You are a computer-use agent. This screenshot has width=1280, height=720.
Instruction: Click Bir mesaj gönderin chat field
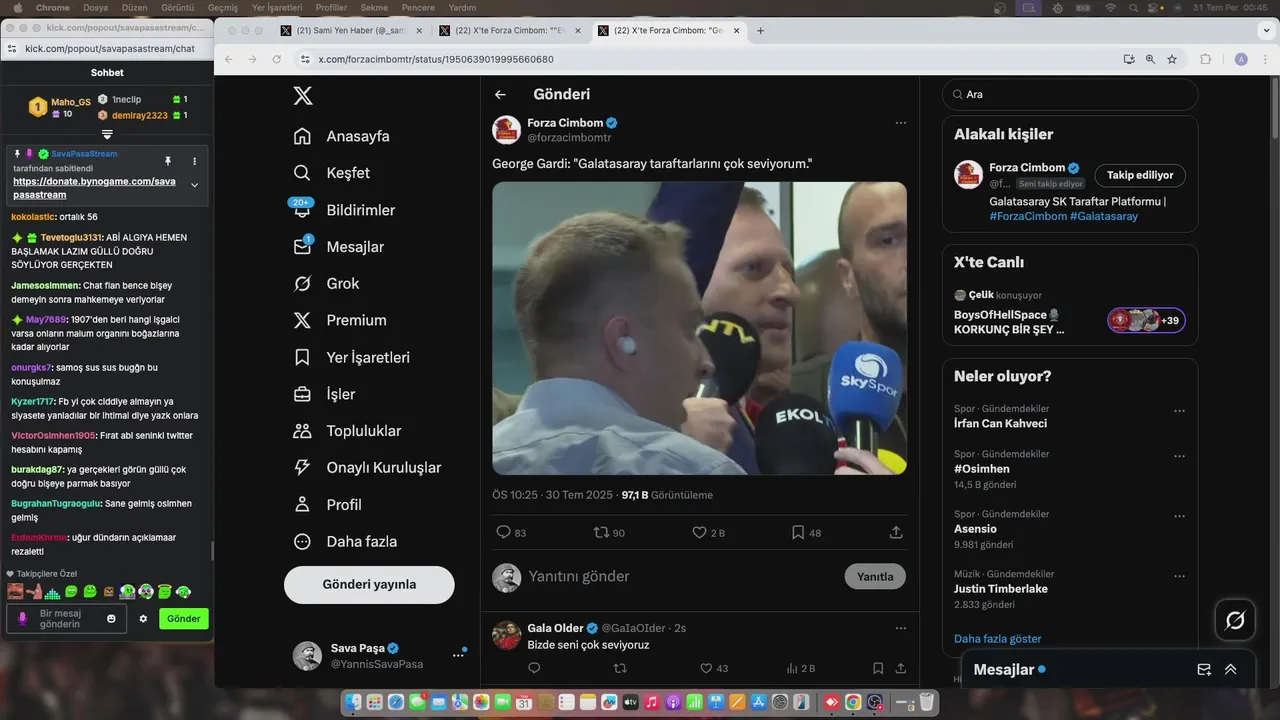point(67,619)
